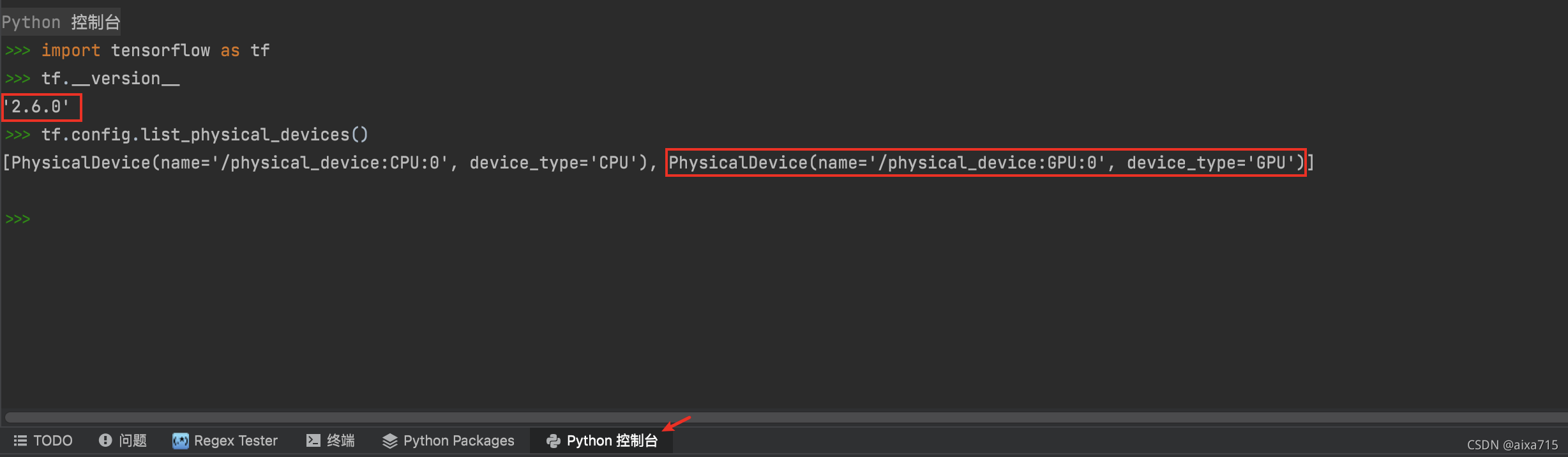Select the Python 控制台 bottom tab
The image size is (1568, 457).
[x=601, y=440]
